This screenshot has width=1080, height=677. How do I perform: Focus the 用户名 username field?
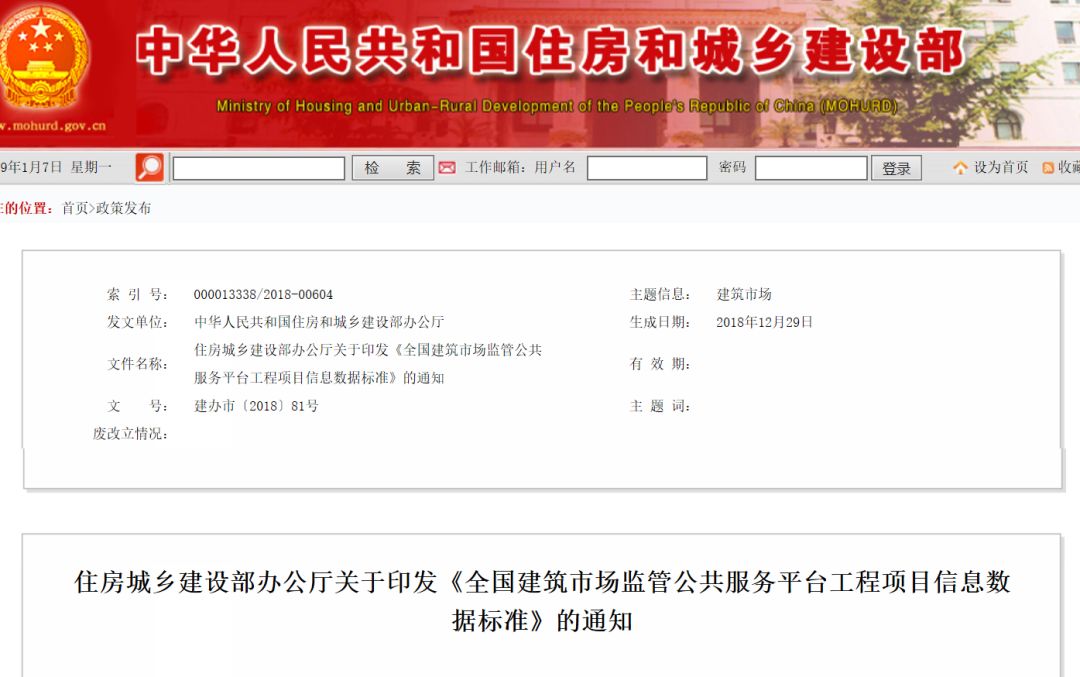pyautogui.click(x=647, y=168)
